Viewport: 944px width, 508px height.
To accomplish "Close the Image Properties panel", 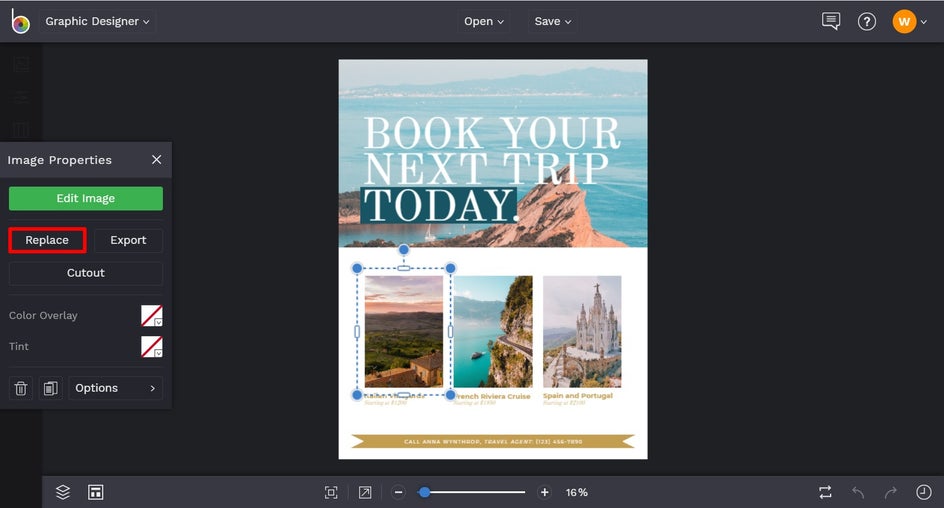I will coord(157,160).
